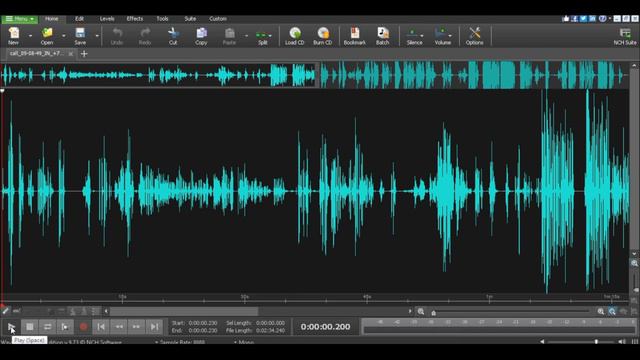The height and width of the screenshot is (360, 640).
Task: Expand the Paste button dropdown arrow
Action: [247, 36]
